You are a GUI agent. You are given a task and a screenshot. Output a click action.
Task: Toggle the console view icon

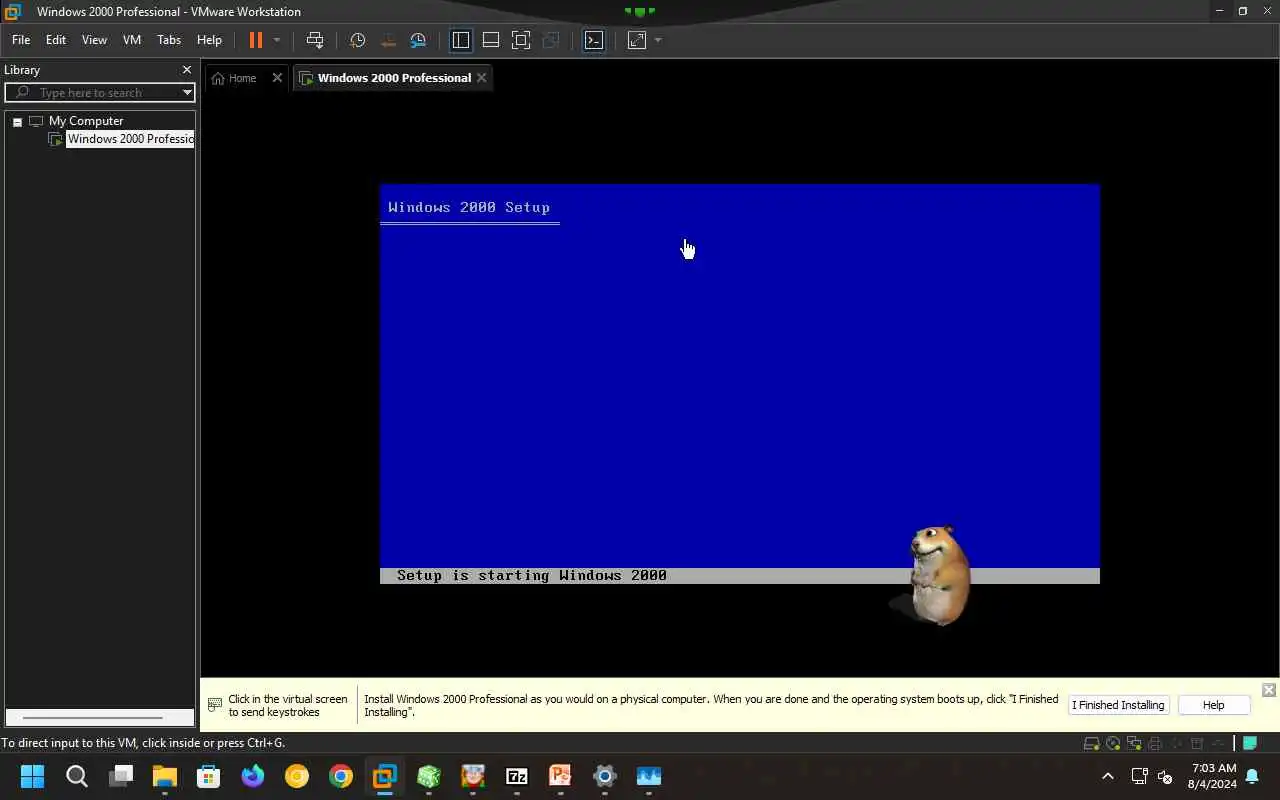[x=594, y=40]
